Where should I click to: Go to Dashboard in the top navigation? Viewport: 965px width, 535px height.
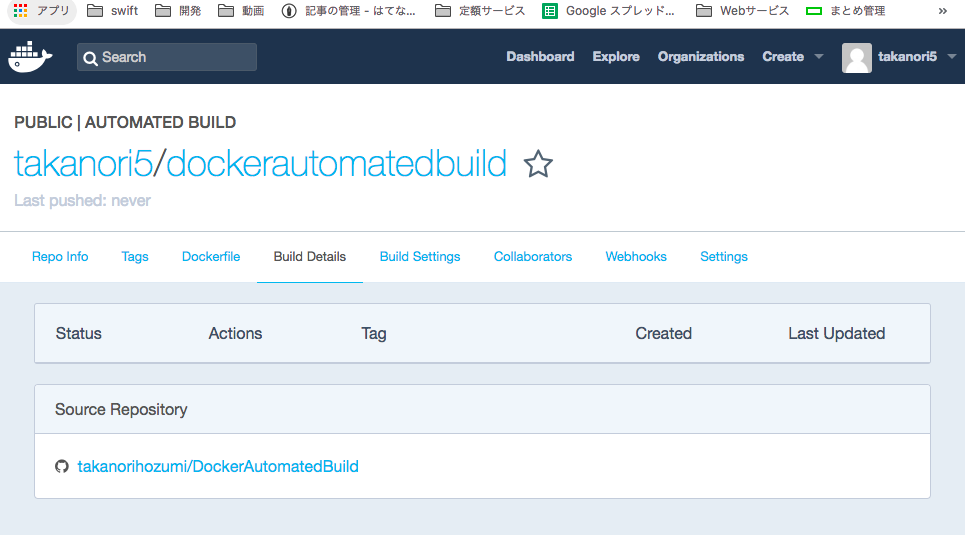(x=540, y=57)
